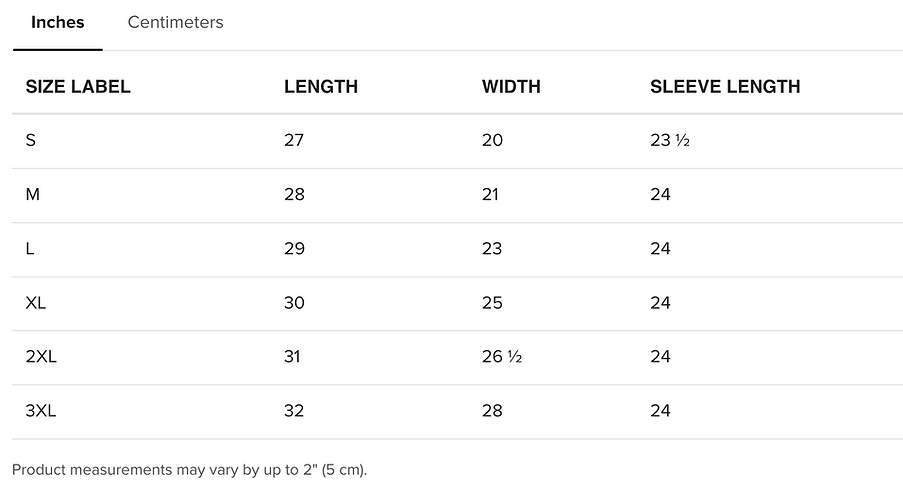Viewport: 903px width, 493px height.
Task: Click the WIDTH column header
Action: [511, 86]
